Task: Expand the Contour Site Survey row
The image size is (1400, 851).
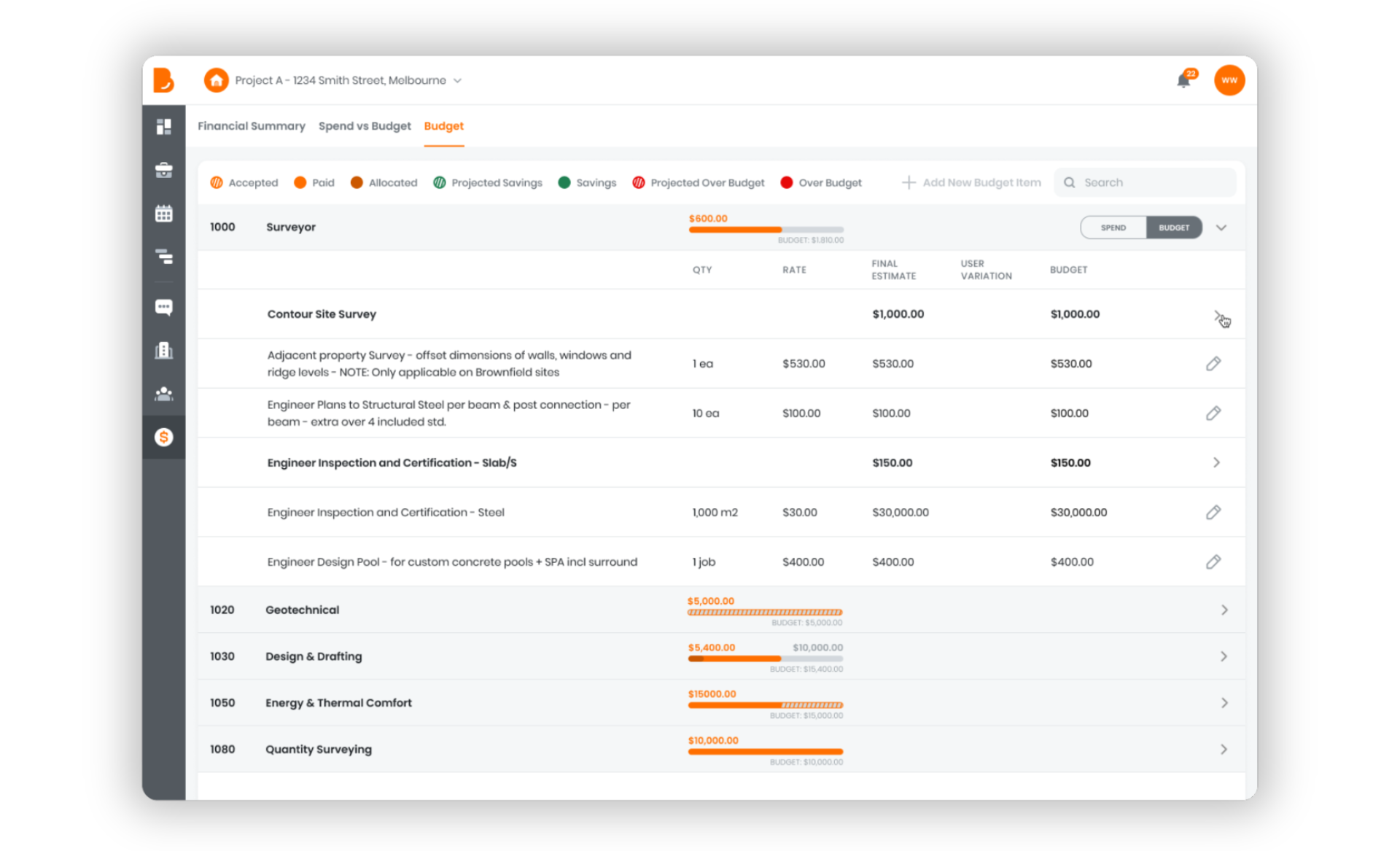Action: (x=1218, y=316)
